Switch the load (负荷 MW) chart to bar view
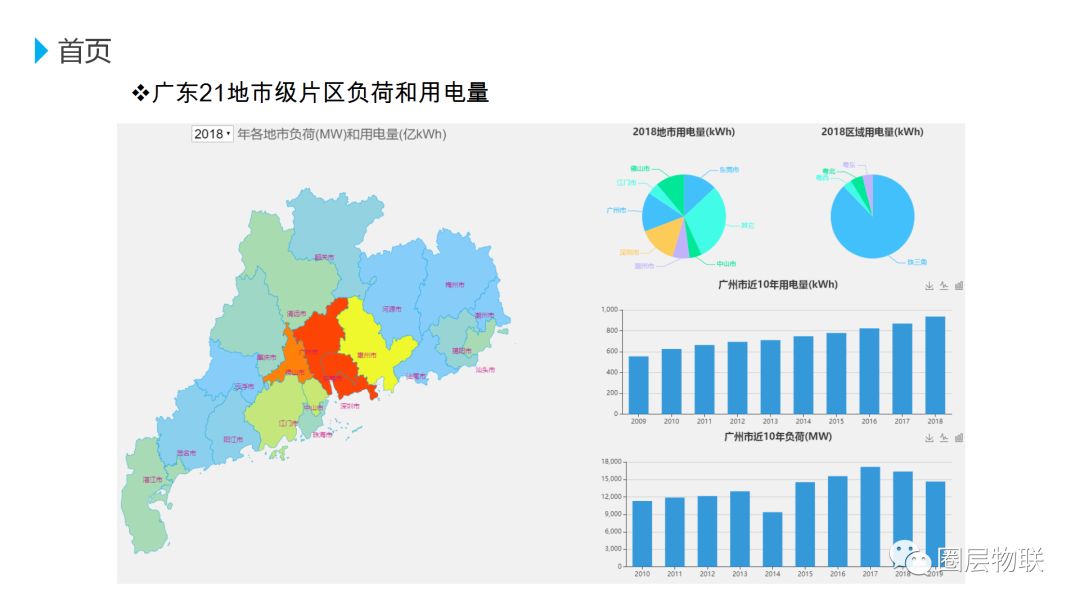The width and height of the screenshot is (1080, 608). (x=959, y=438)
